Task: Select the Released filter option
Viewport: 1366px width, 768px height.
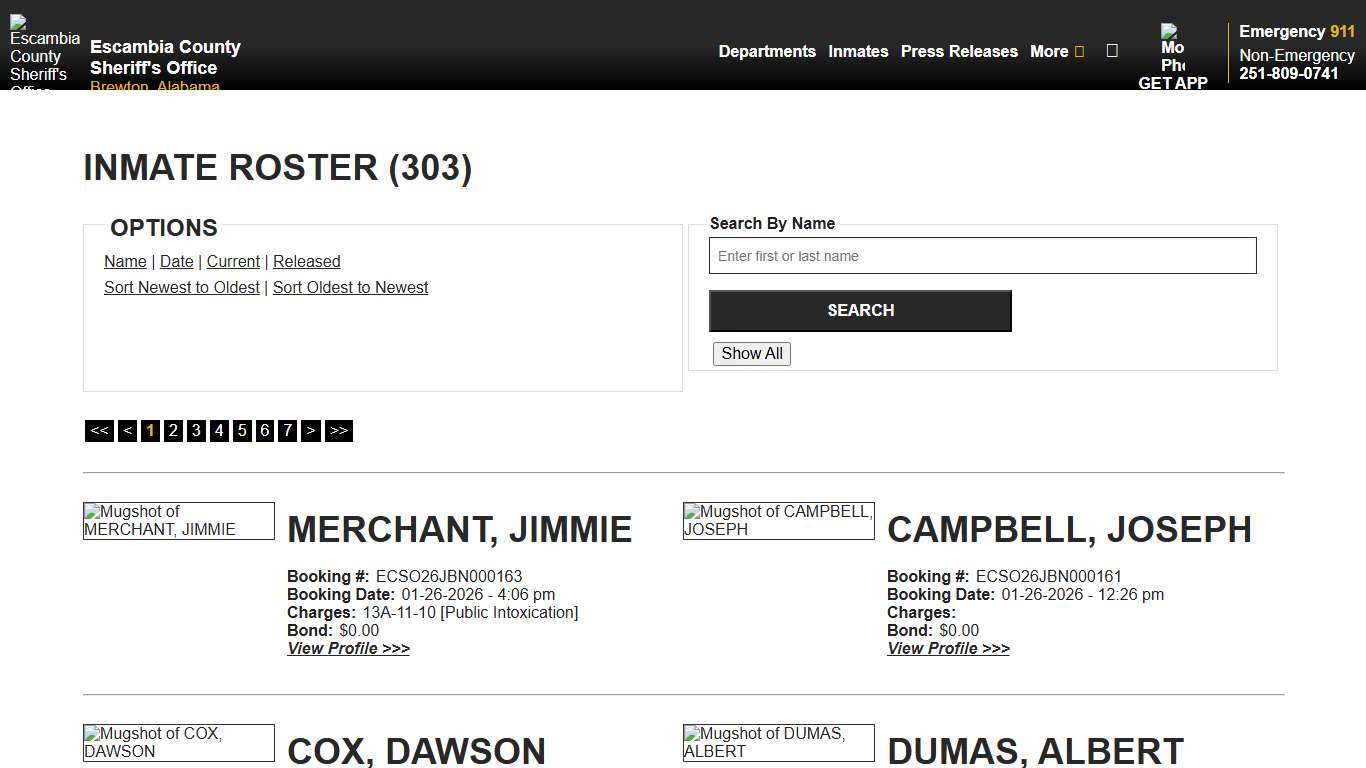Action: 307,261
